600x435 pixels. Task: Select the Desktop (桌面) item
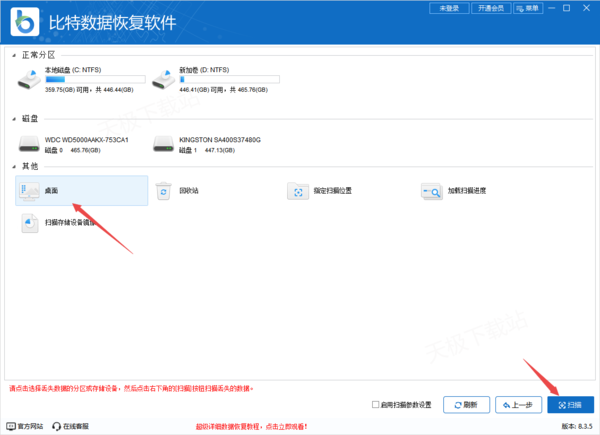click(82, 191)
